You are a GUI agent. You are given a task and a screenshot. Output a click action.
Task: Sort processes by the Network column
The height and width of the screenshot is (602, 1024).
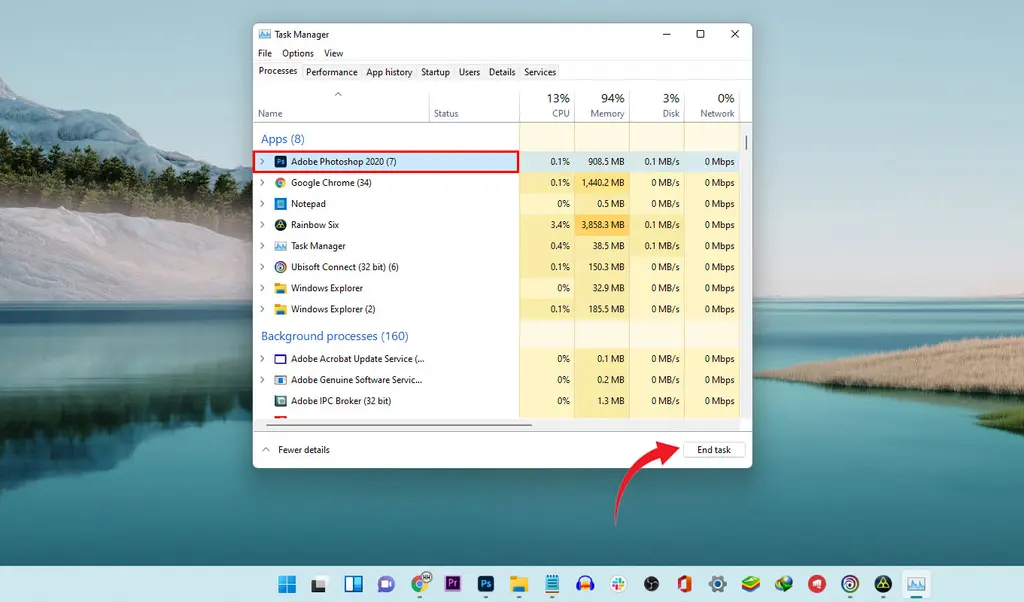(712, 106)
